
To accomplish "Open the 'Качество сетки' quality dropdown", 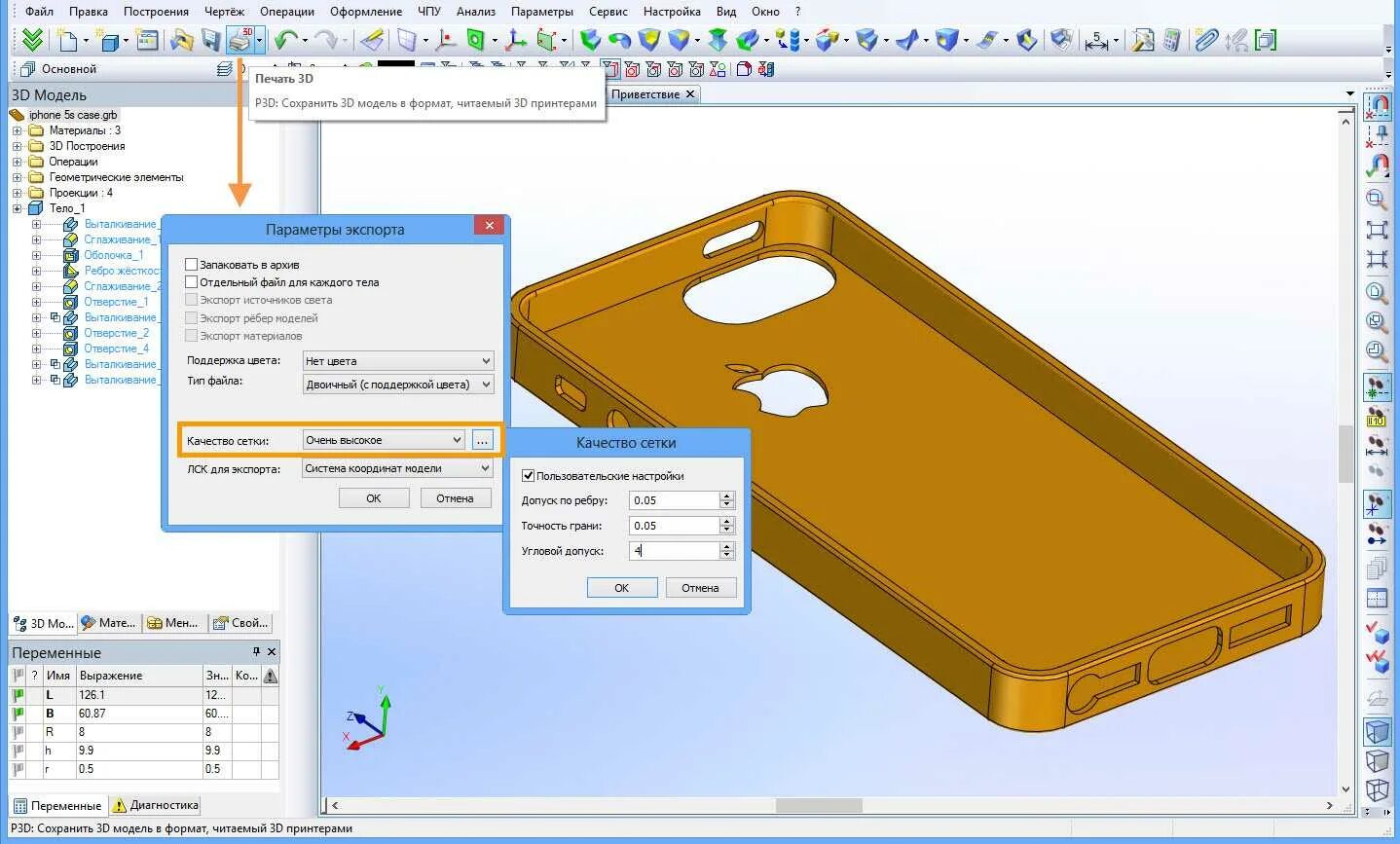I will 385,440.
